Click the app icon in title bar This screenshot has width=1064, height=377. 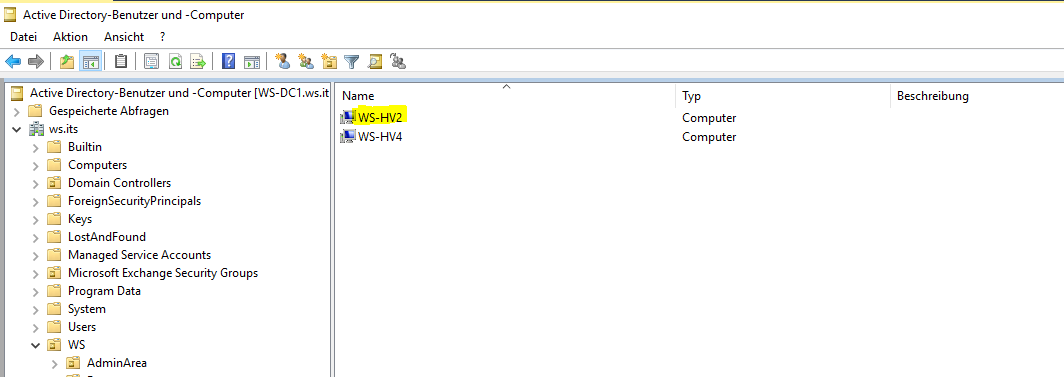click(10, 14)
